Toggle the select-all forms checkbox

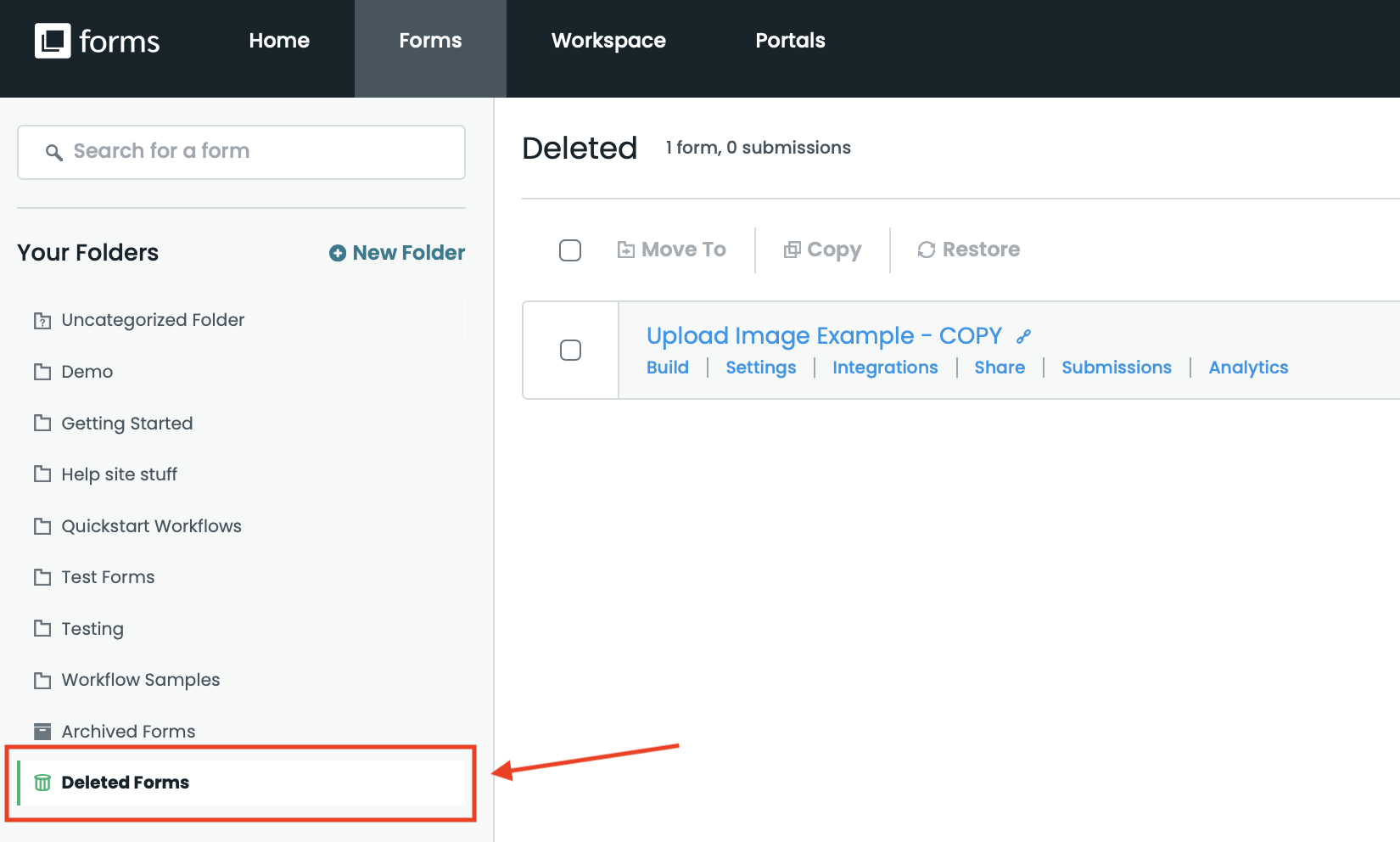(570, 250)
